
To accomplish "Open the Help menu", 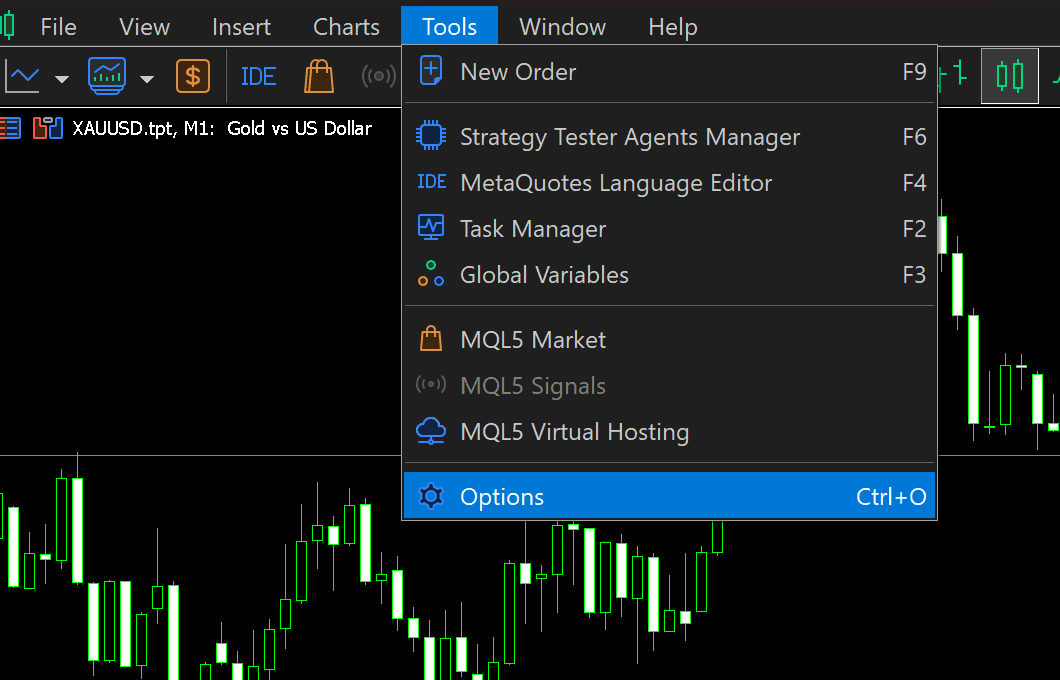I will [x=673, y=27].
